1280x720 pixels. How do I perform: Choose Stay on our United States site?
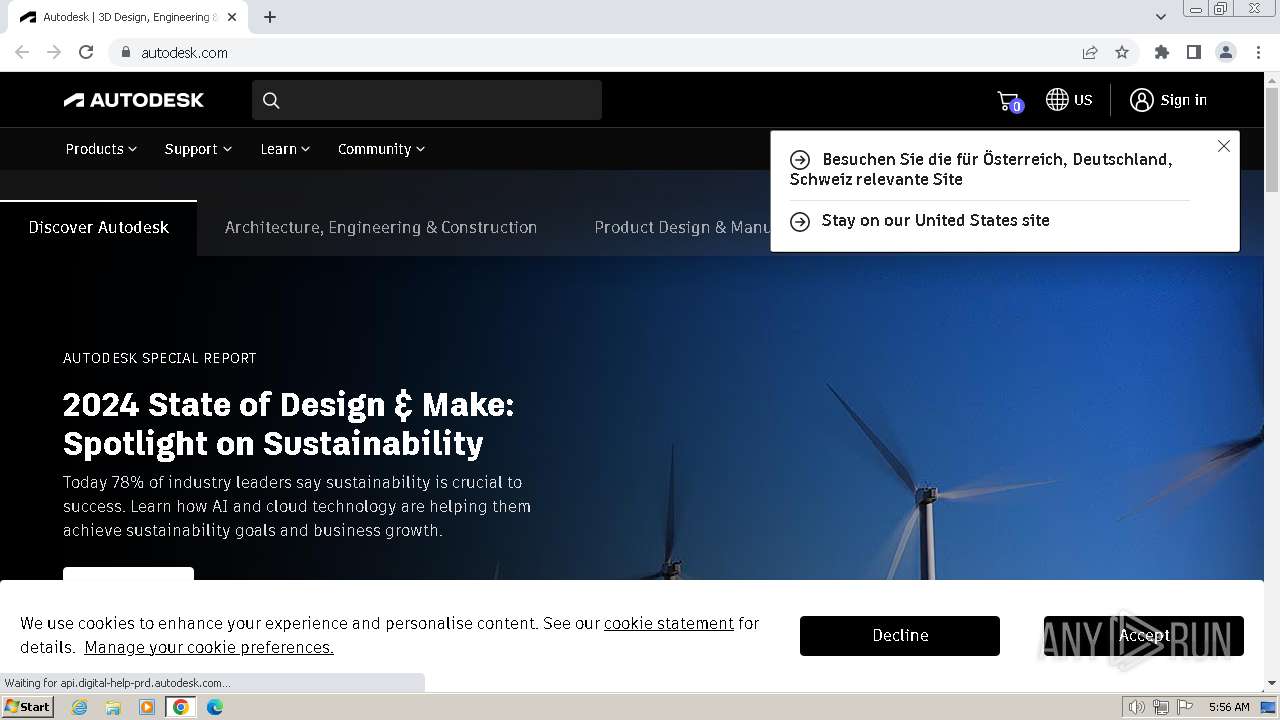pyautogui.click(x=935, y=221)
